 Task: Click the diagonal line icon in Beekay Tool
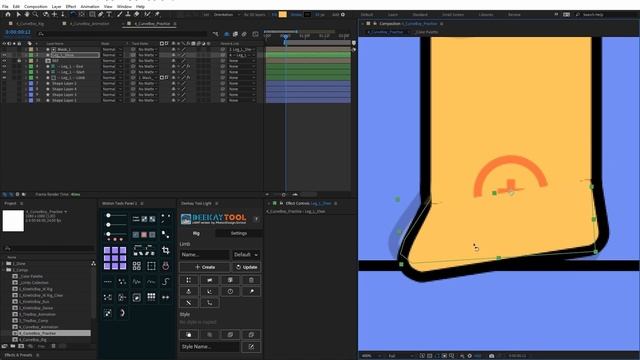pyautogui.click(x=189, y=303)
